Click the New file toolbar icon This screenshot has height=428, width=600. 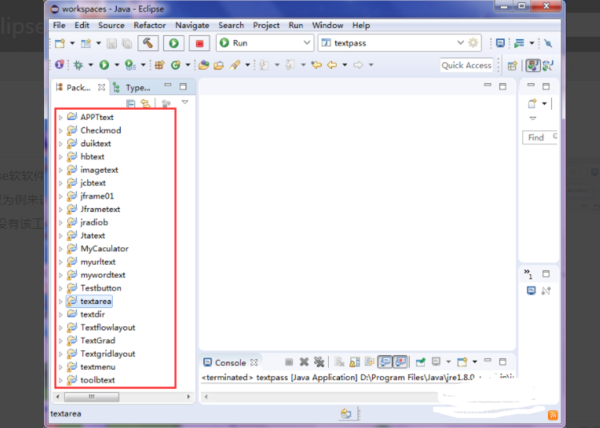[60, 43]
